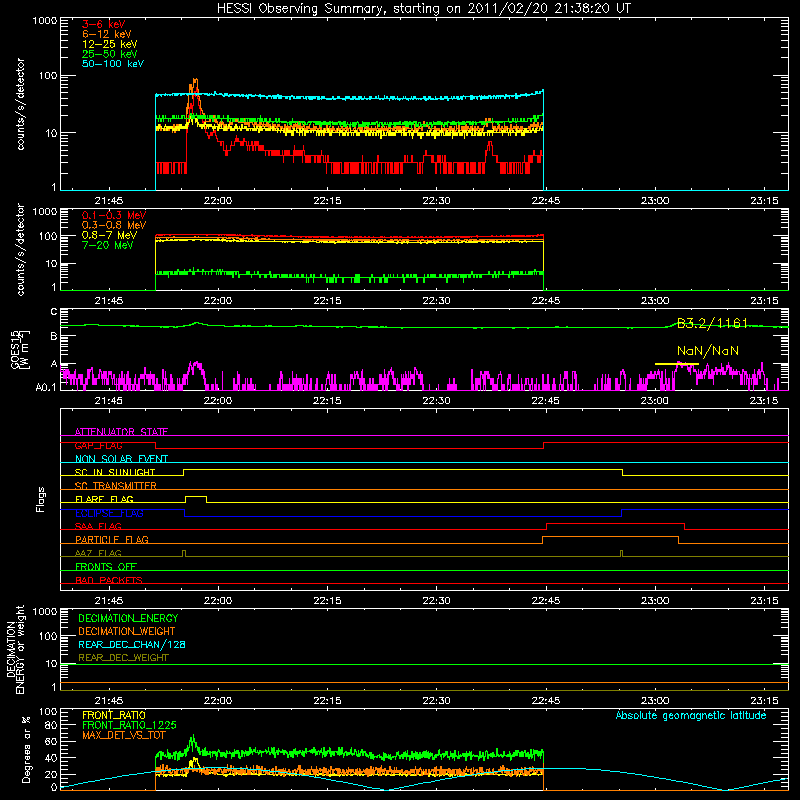Click the raised PARTICLE_FLAG segment after 22:45

click(610, 537)
